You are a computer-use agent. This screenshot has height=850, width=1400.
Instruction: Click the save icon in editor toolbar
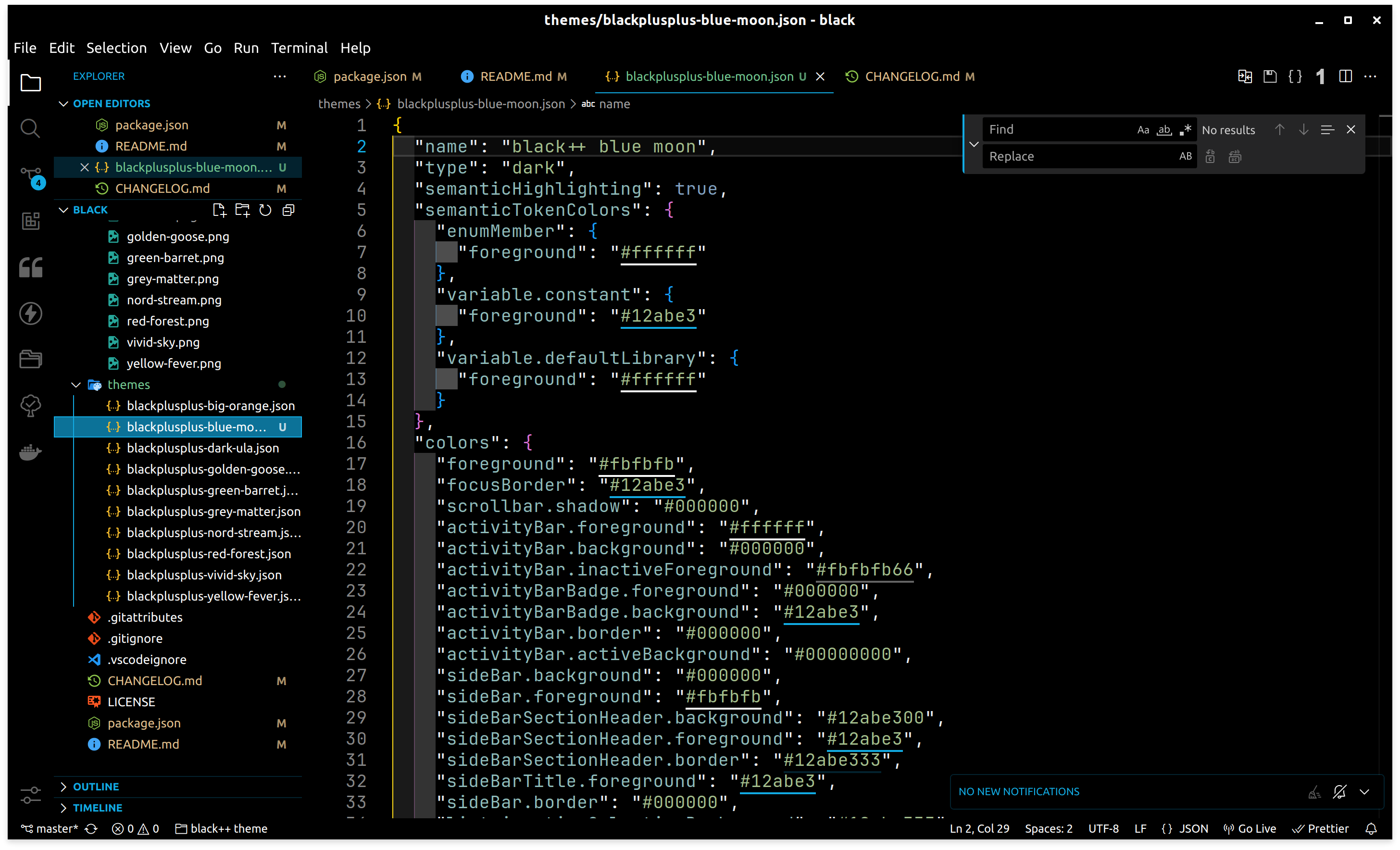pos(1270,76)
